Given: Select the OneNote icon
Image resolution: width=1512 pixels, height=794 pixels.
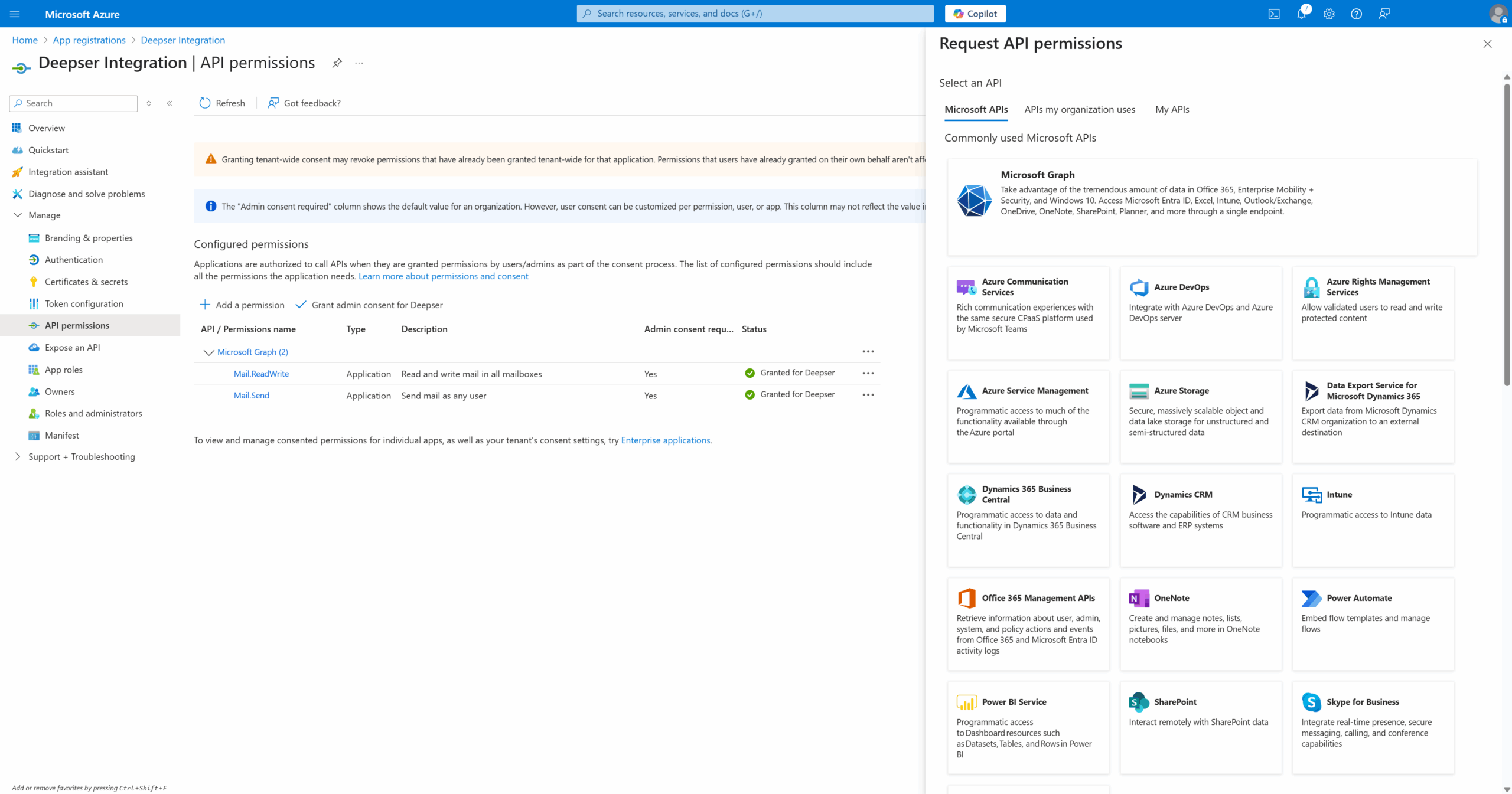Looking at the screenshot, I should pos(1139,598).
